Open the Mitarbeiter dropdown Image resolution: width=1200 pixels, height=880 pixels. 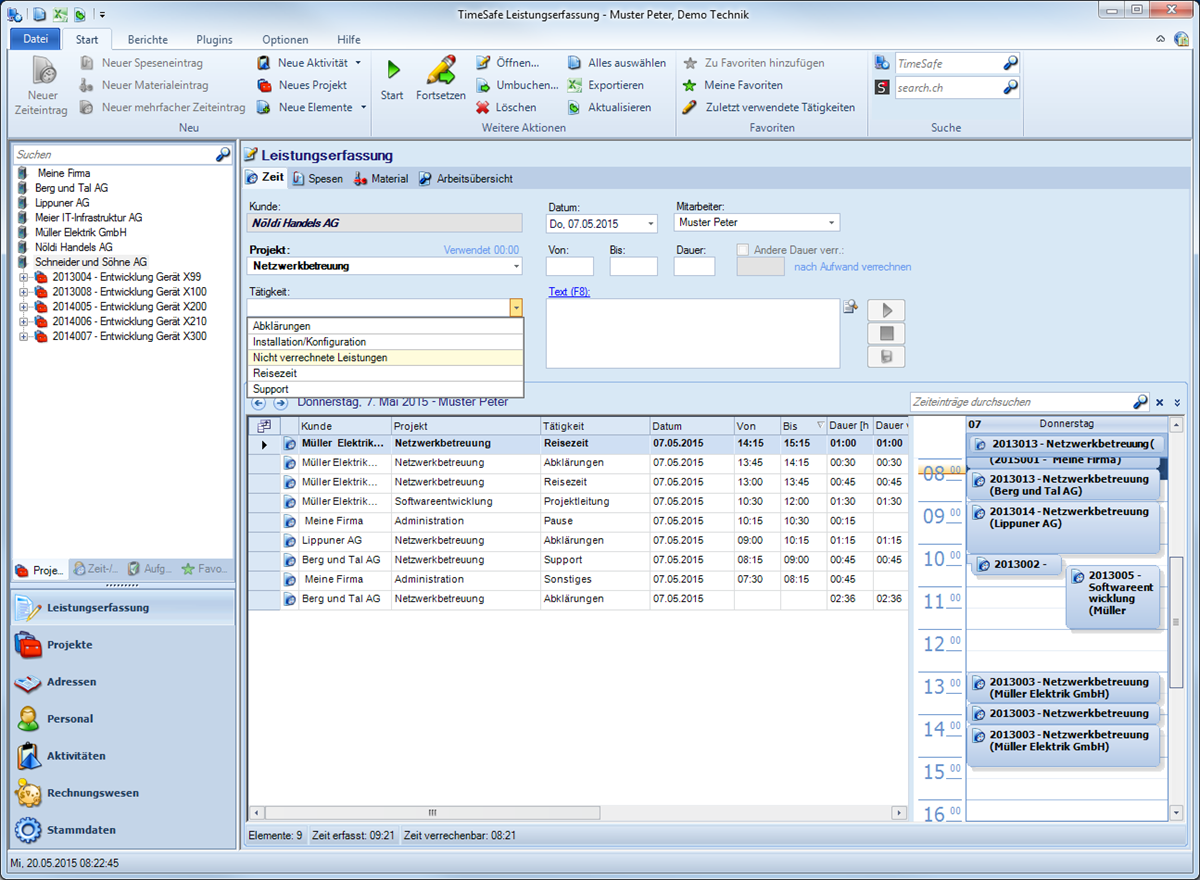pos(832,223)
